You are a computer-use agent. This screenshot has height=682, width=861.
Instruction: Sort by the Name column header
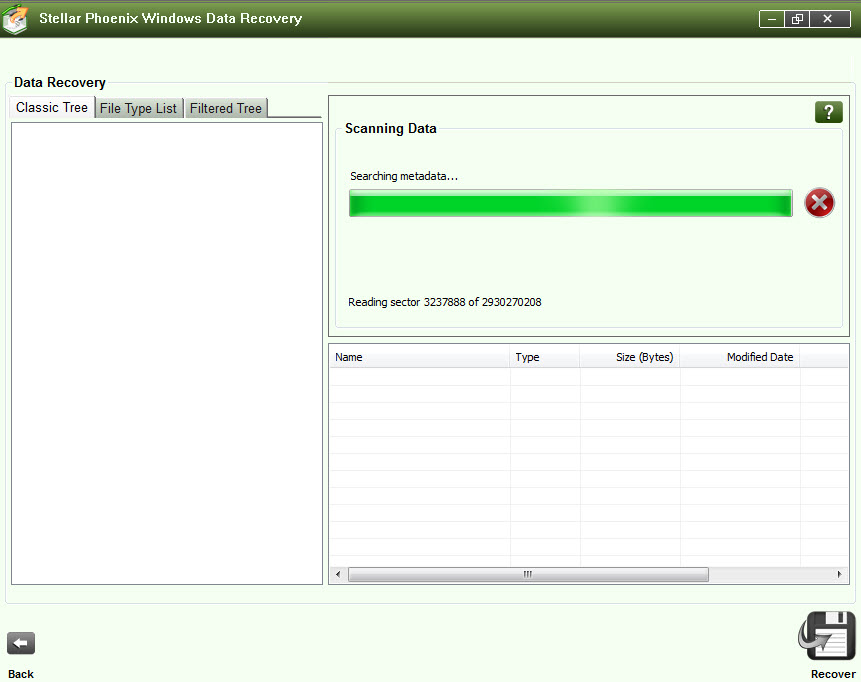420,357
